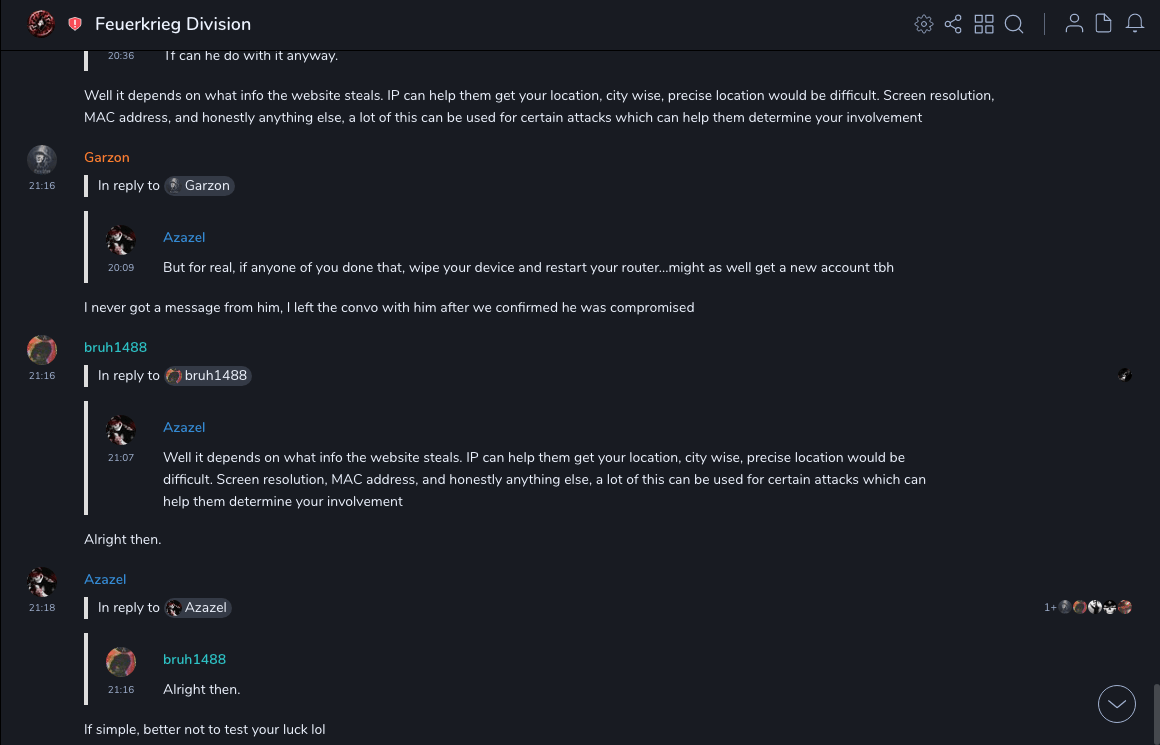Open message search magnifier icon

coord(1014,24)
